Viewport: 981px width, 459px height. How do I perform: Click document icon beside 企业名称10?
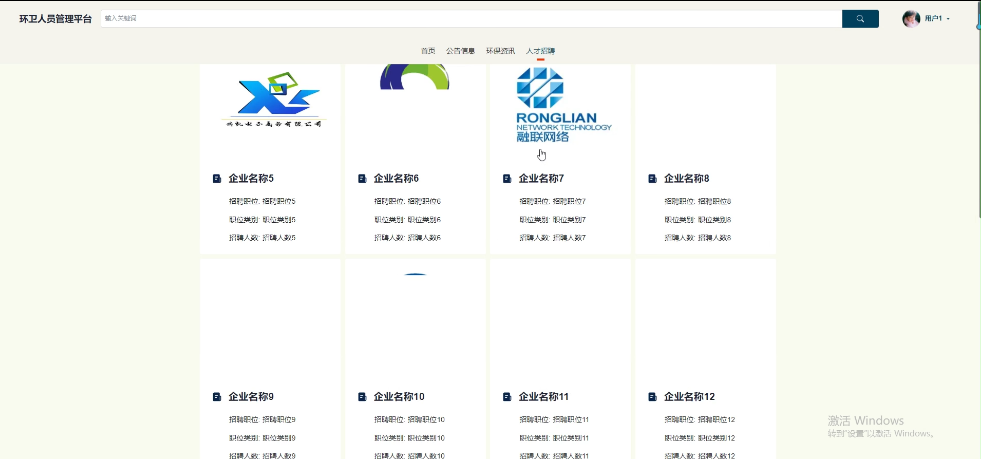[362, 397]
